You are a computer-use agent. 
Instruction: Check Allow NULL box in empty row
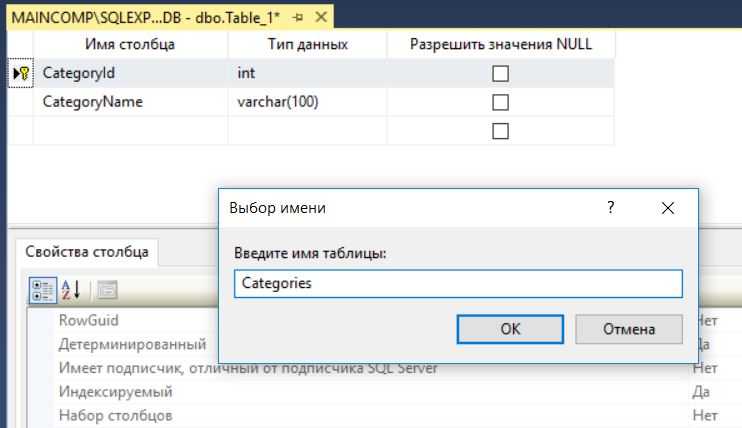501,131
